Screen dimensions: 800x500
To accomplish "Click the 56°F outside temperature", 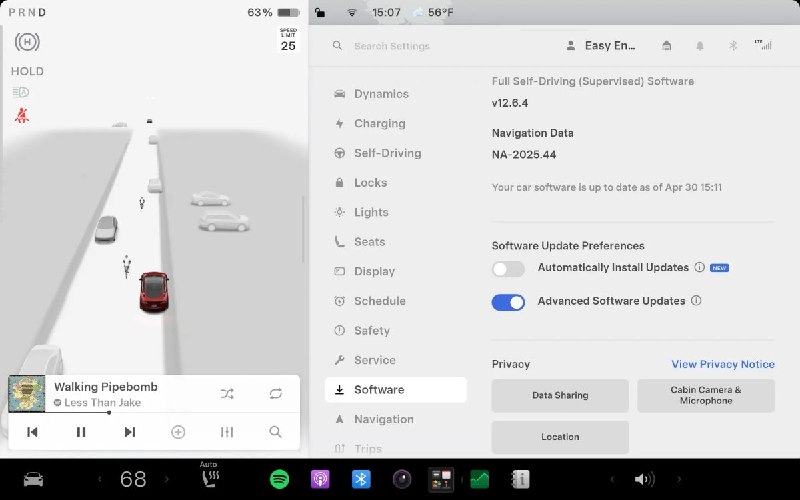I will (x=440, y=13).
